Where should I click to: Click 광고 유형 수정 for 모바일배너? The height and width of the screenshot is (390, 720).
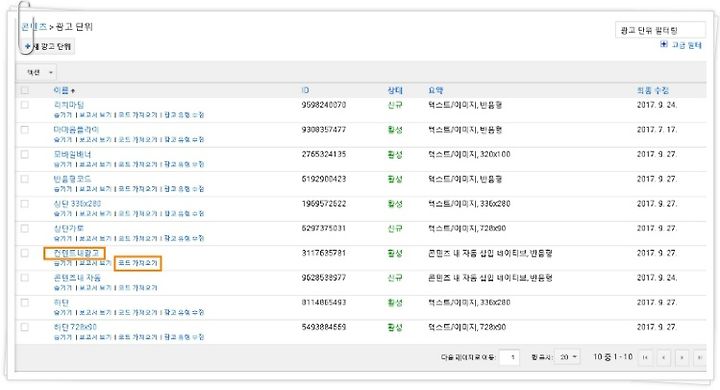(x=184, y=164)
